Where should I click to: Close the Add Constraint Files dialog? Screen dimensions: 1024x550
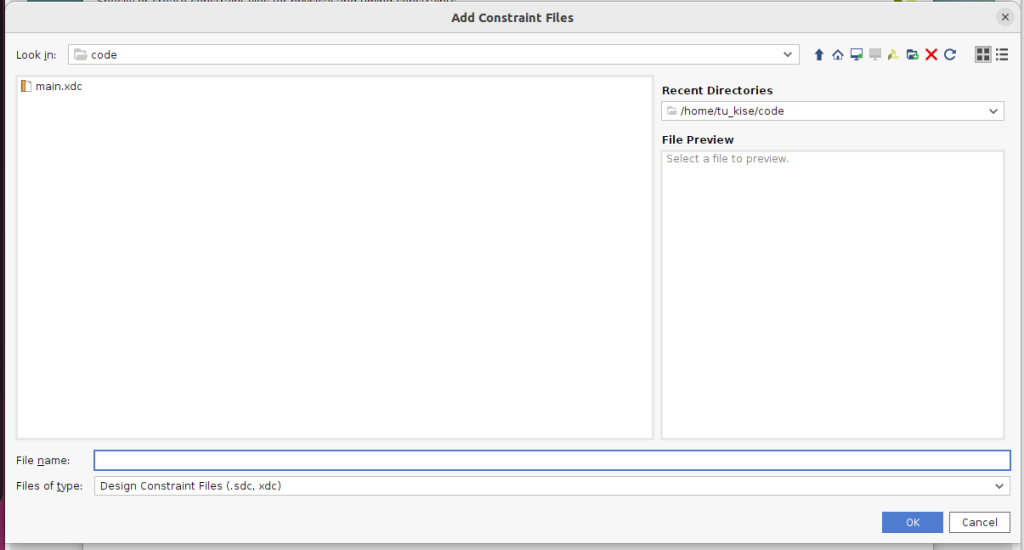coord(1005,17)
